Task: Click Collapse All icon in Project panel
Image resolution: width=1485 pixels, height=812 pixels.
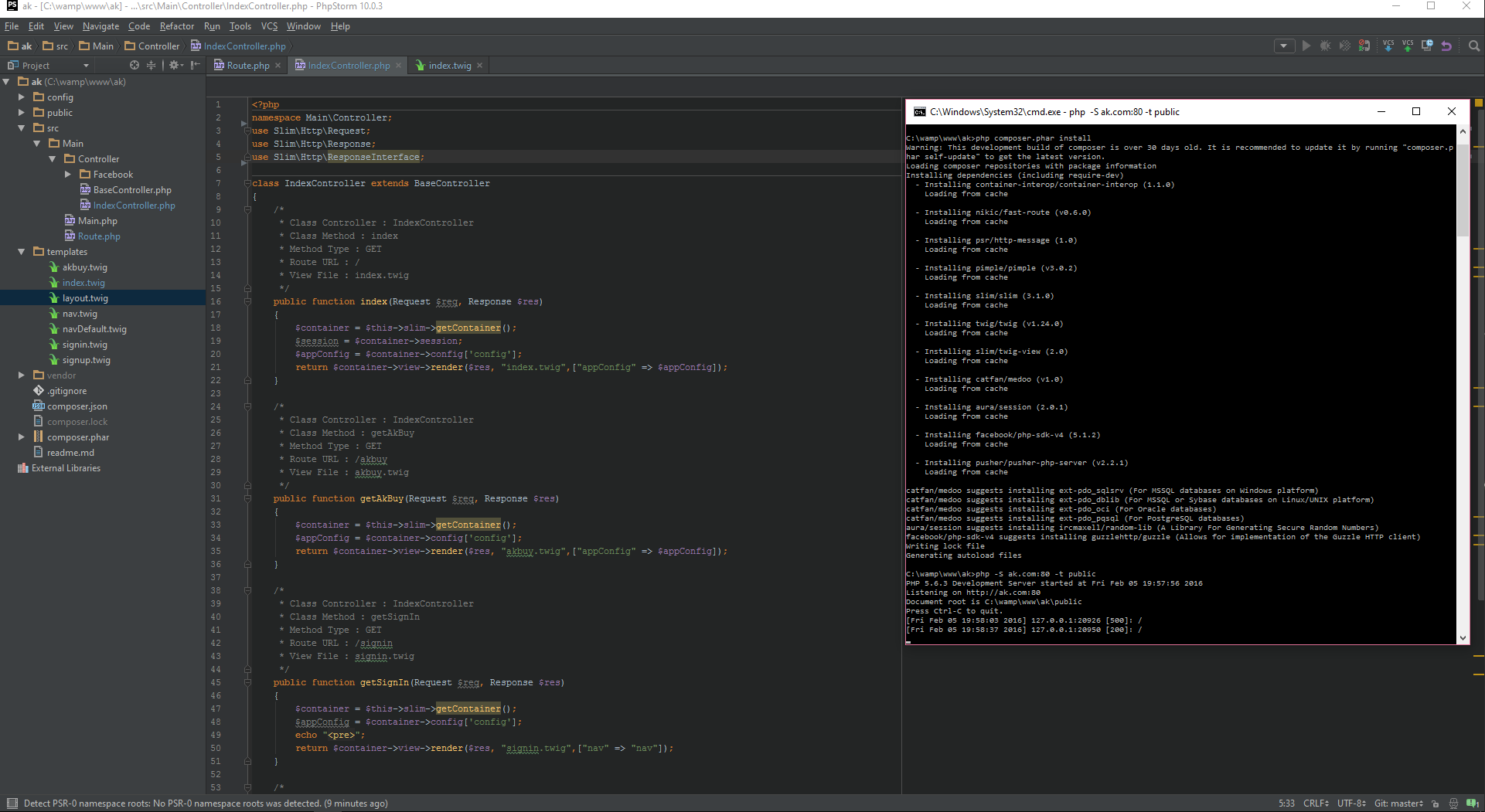Action: [x=151, y=66]
